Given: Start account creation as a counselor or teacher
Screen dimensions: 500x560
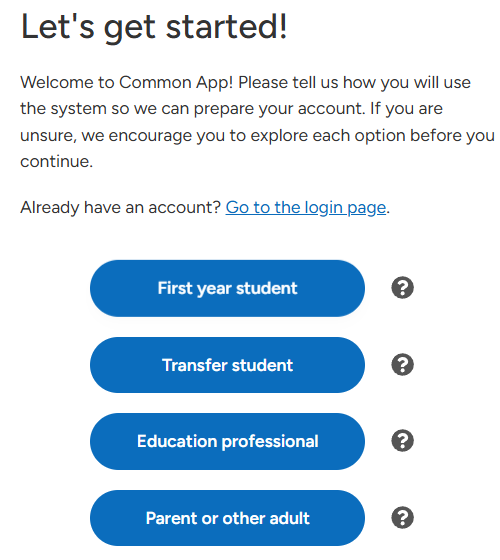Looking at the screenshot, I should (227, 441).
